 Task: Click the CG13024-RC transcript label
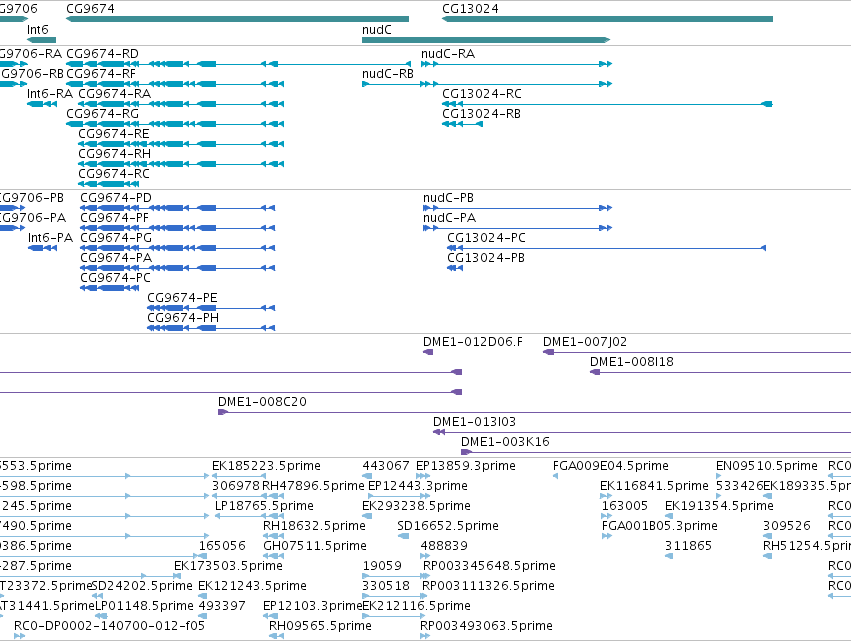point(482,94)
